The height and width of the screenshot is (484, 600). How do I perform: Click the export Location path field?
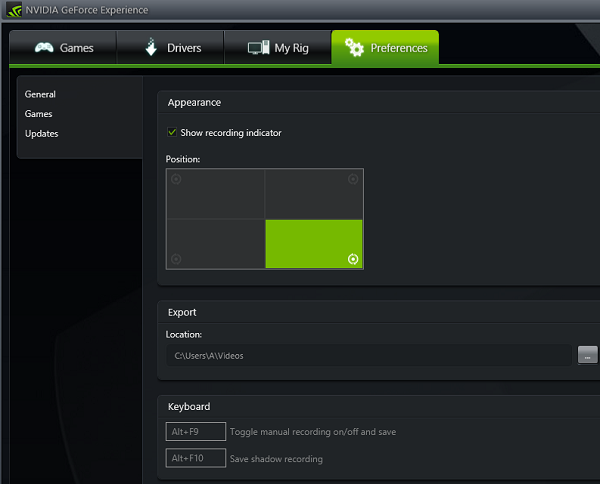[x=368, y=355]
